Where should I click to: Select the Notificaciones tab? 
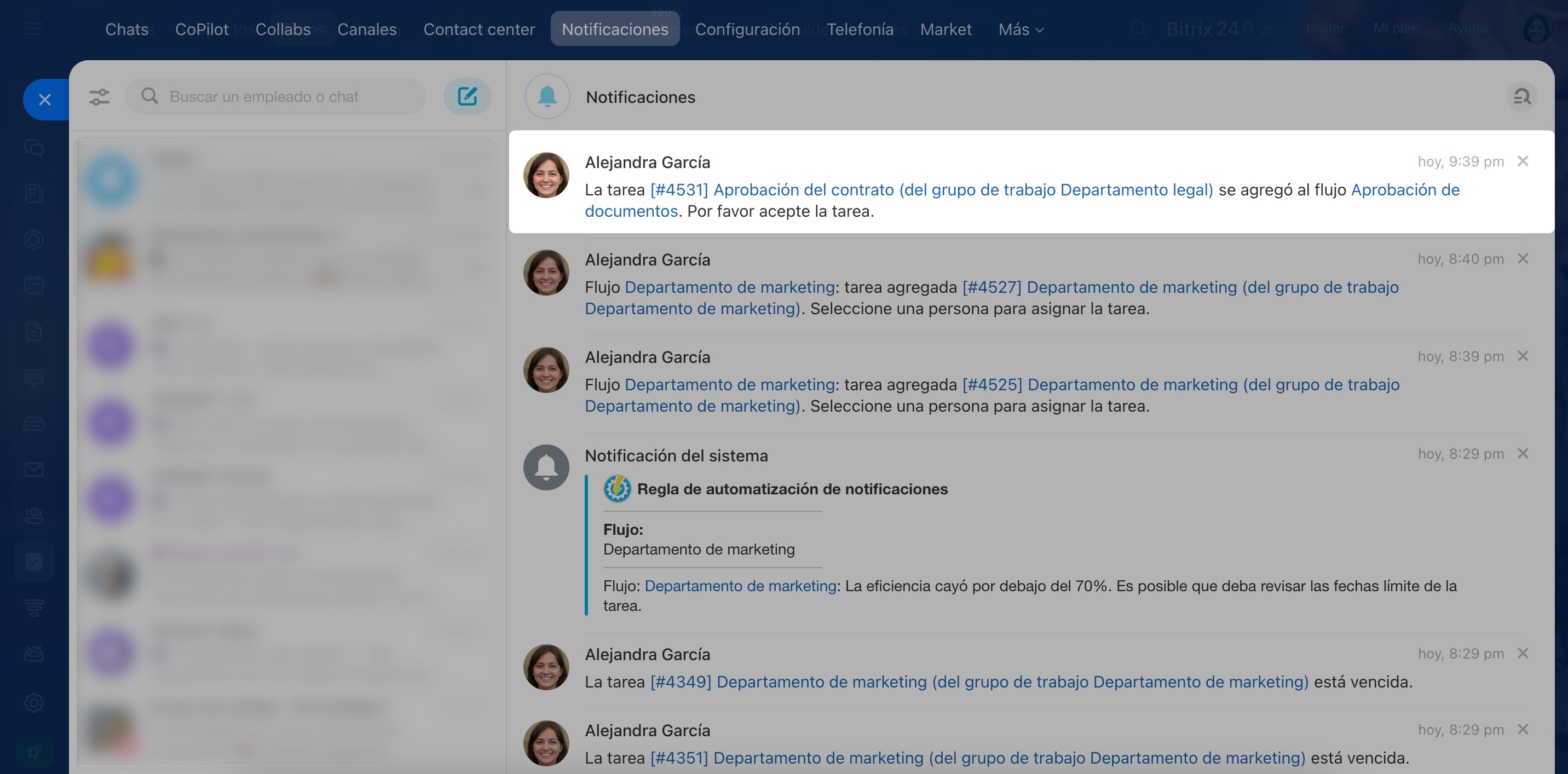click(x=615, y=29)
